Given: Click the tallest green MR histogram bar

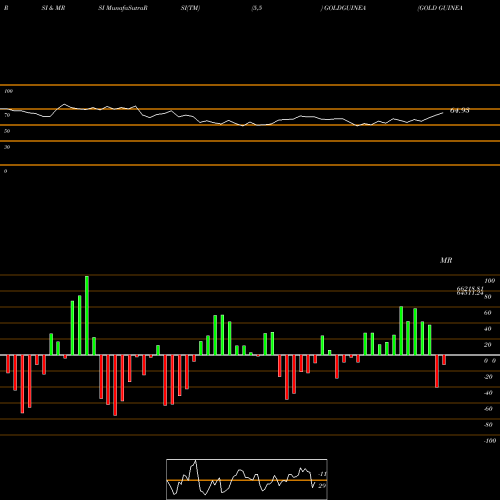Looking at the screenshot, I should click(x=87, y=315).
